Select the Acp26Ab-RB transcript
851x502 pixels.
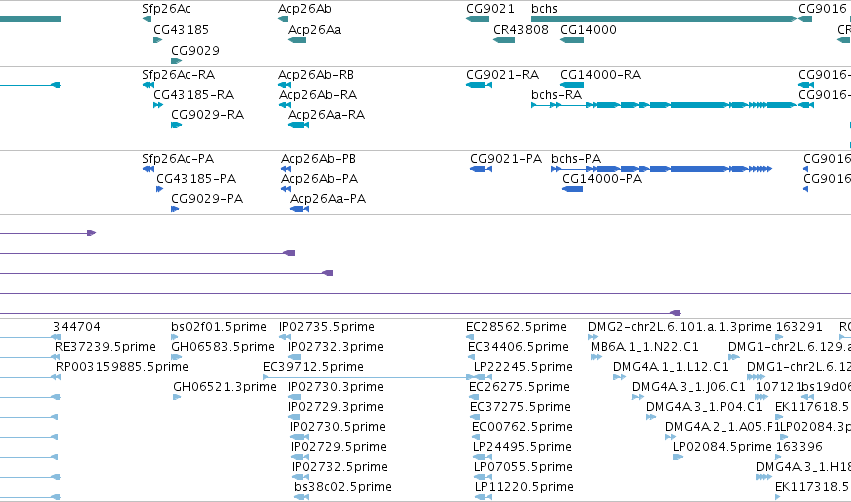coord(284,85)
